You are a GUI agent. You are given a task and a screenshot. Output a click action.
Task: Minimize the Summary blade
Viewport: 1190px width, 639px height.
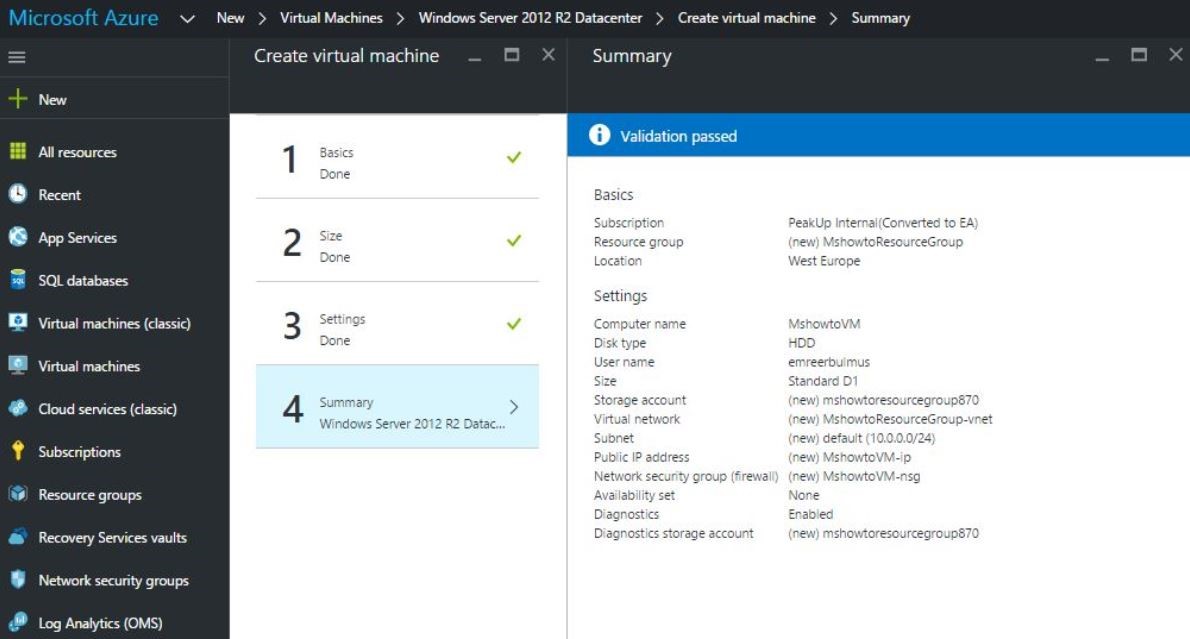(1102, 59)
